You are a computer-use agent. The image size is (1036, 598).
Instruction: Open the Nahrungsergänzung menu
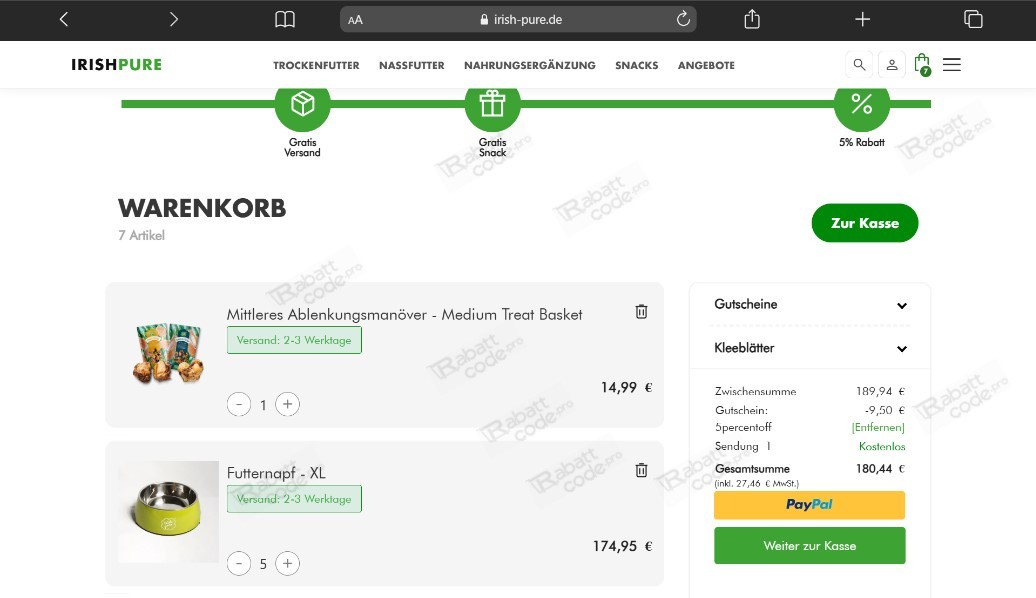coord(529,65)
